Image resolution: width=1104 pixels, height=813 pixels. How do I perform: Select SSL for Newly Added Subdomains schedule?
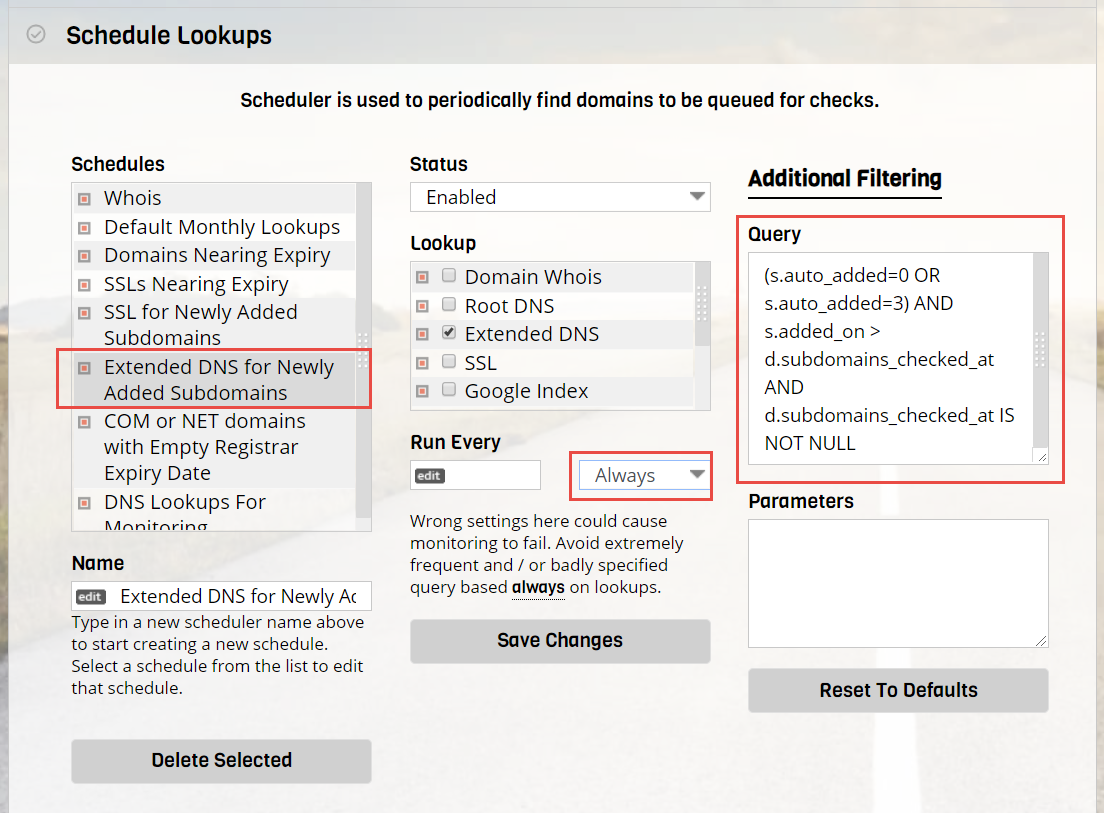coord(214,324)
